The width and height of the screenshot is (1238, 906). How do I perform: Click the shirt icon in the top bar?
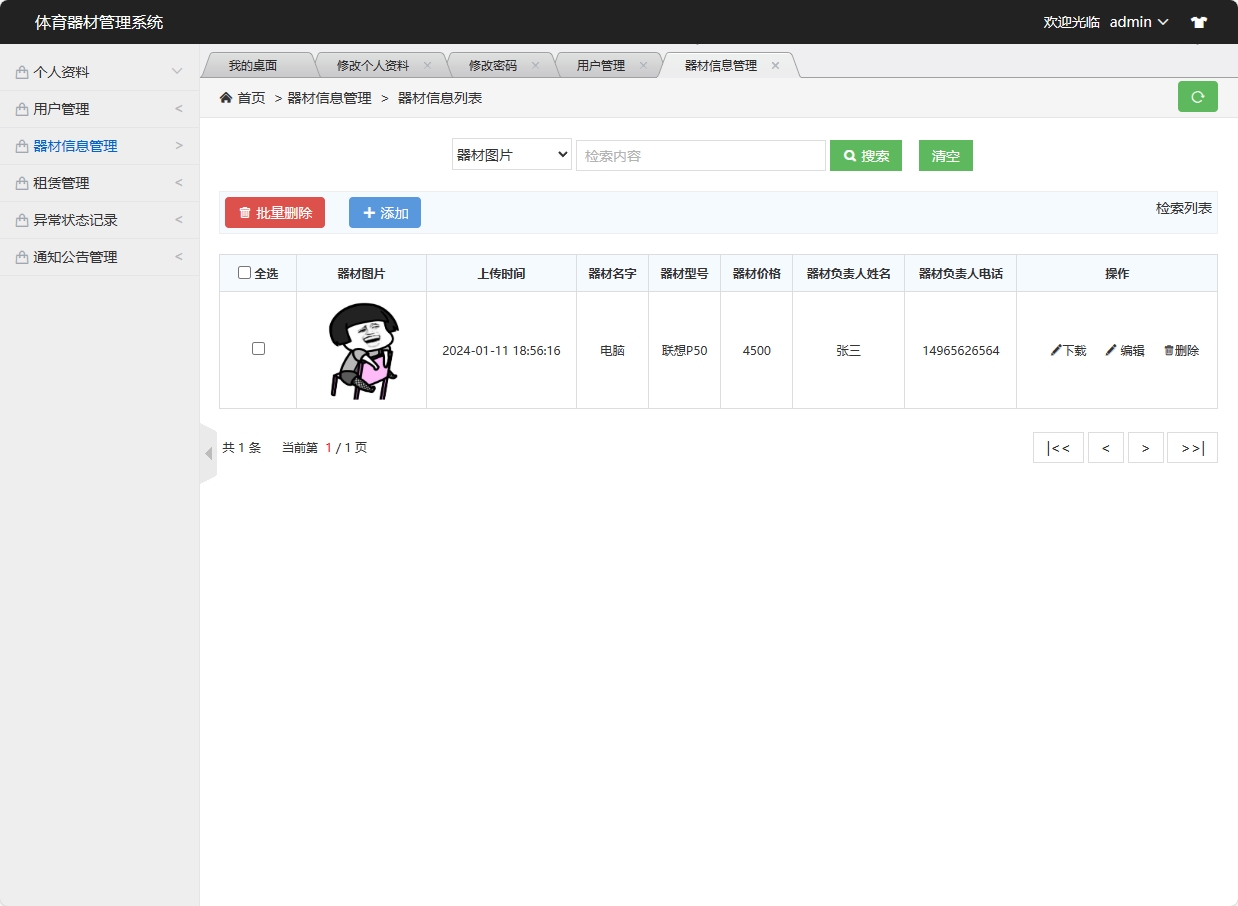1198,21
